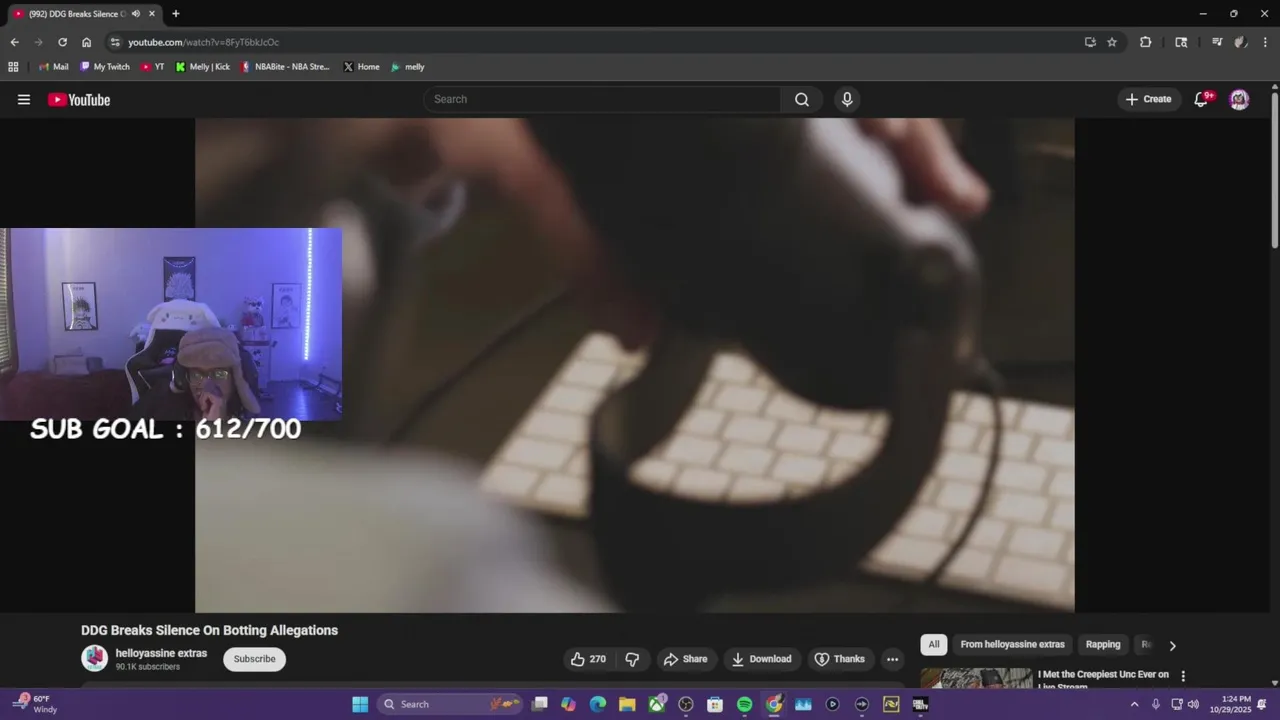This screenshot has width=1280, height=720.
Task: Open a new browser tab
Action: click(176, 14)
